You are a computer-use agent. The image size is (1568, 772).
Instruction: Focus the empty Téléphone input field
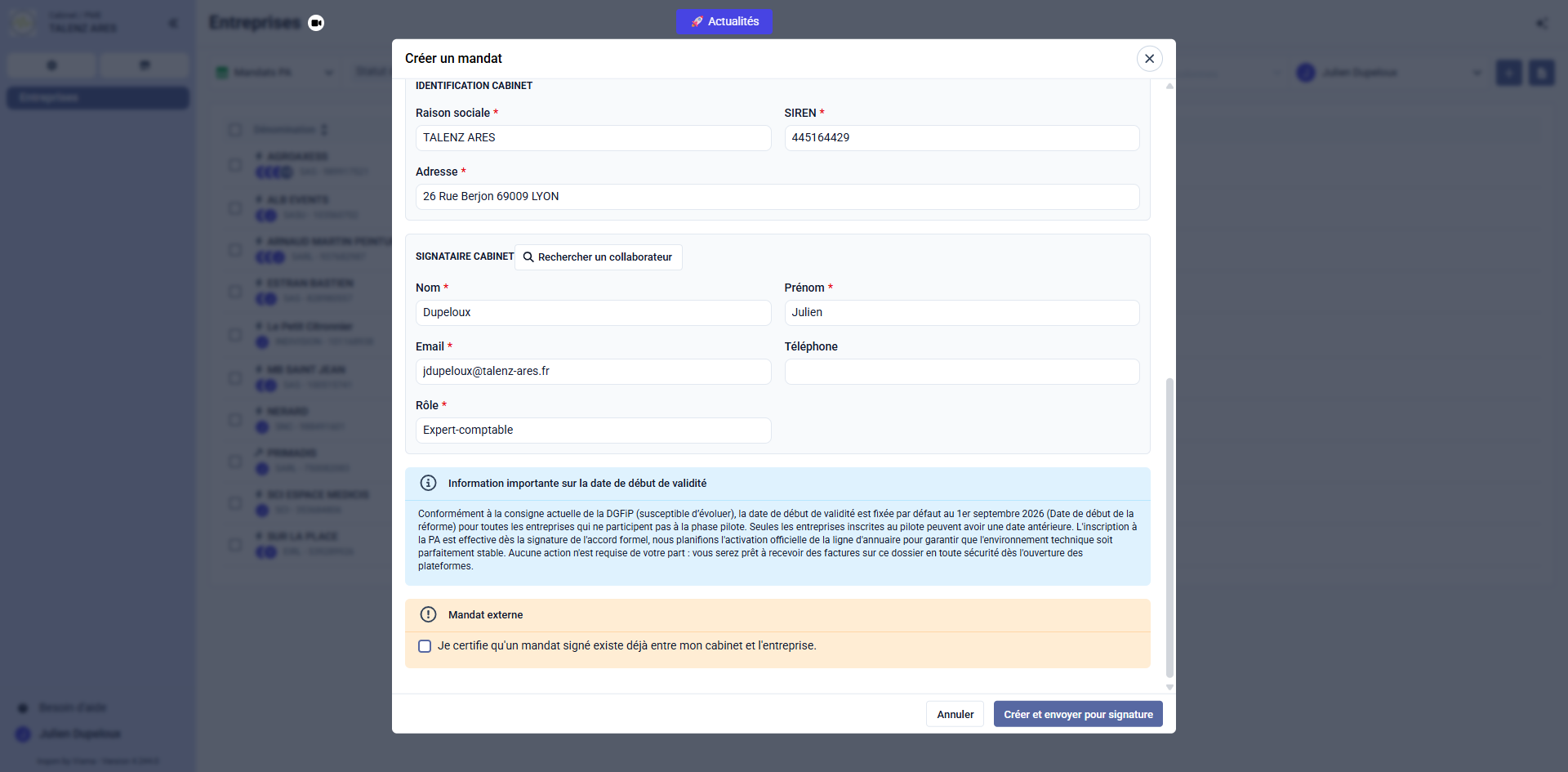coord(961,372)
